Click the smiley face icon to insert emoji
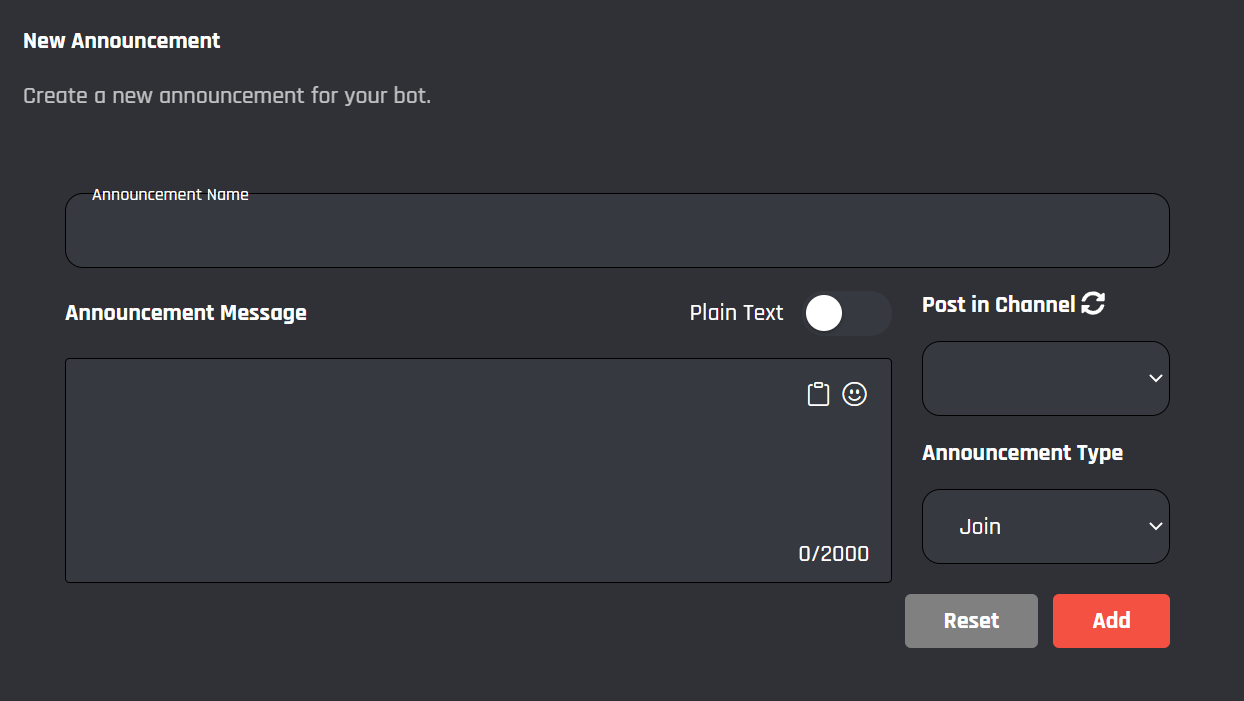This screenshot has height=701, width=1244. tap(854, 393)
